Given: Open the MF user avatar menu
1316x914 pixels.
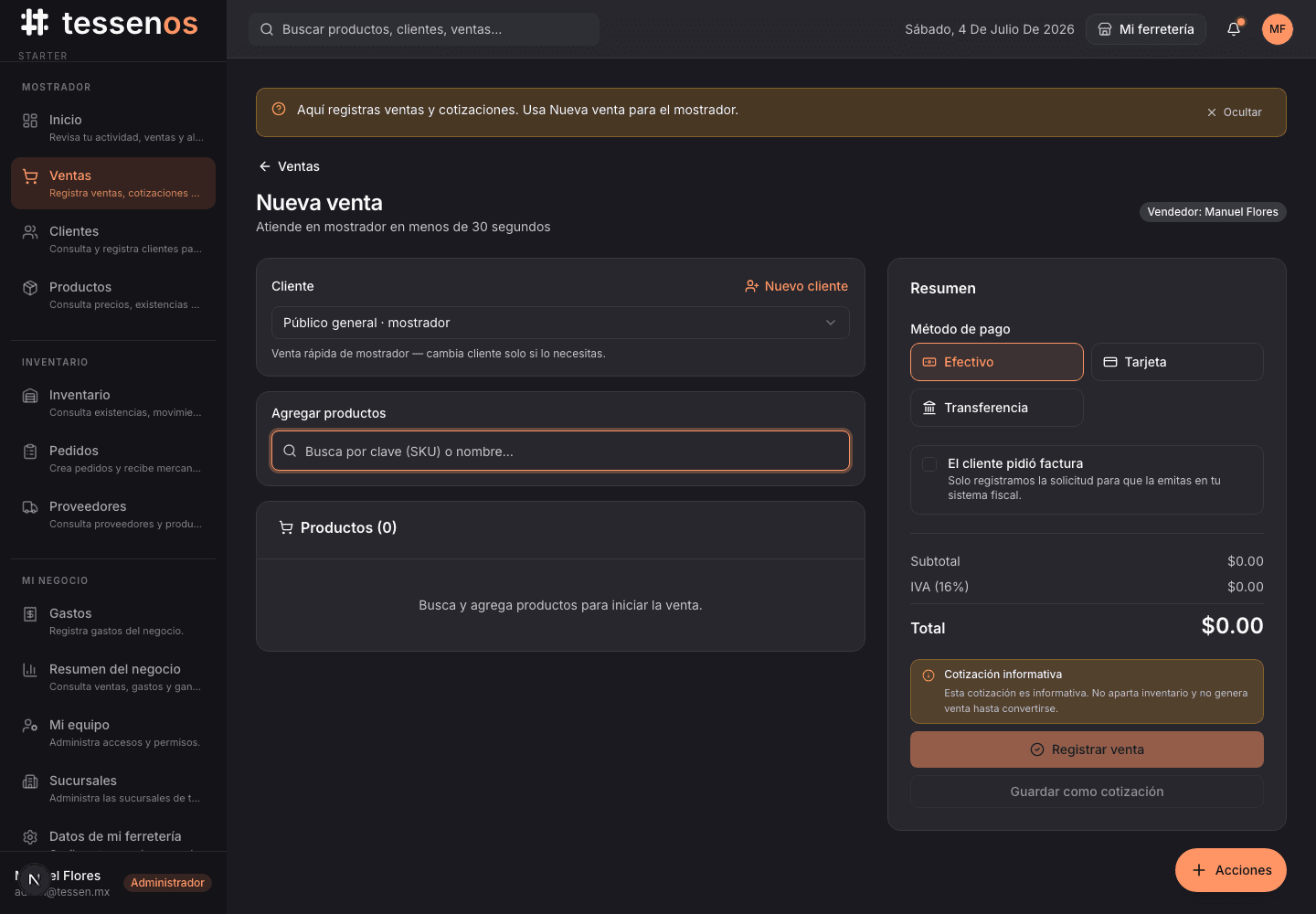Looking at the screenshot, I should click(1278, 29).
